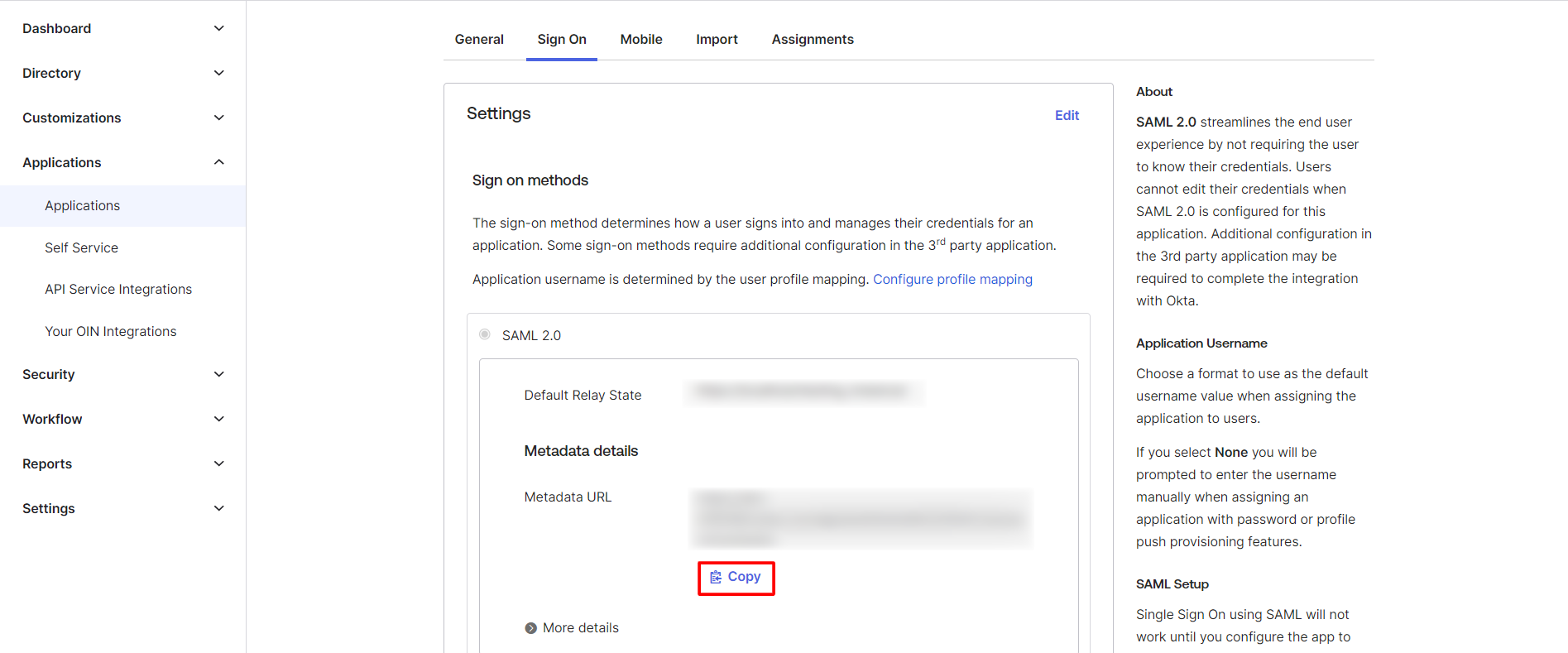This screenshot has height=653, width=1568.
Task: Expand the Directory section chevron
Action: pos(219,73)
